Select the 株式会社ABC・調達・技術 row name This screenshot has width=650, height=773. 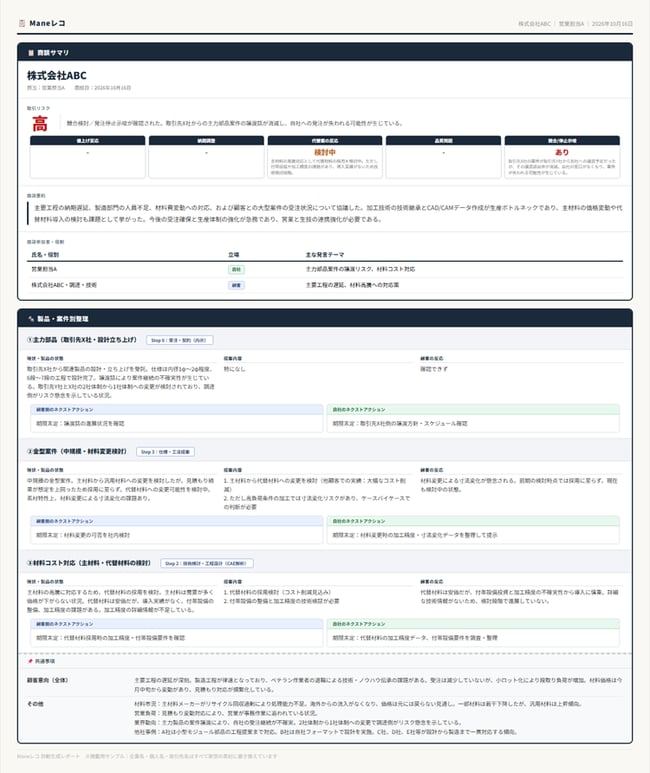pyautogui.click(x=64, y=285)
